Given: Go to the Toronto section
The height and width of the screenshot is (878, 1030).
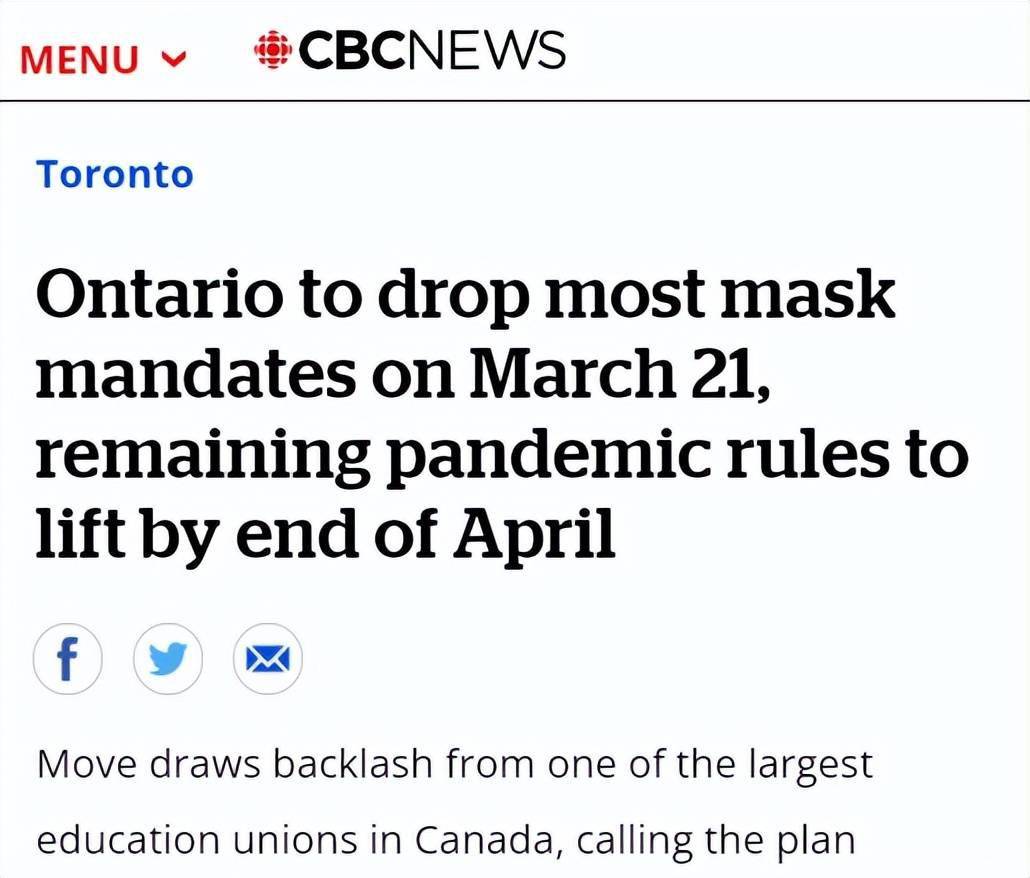Looking at the screenshot, I should tap(115, 175).
